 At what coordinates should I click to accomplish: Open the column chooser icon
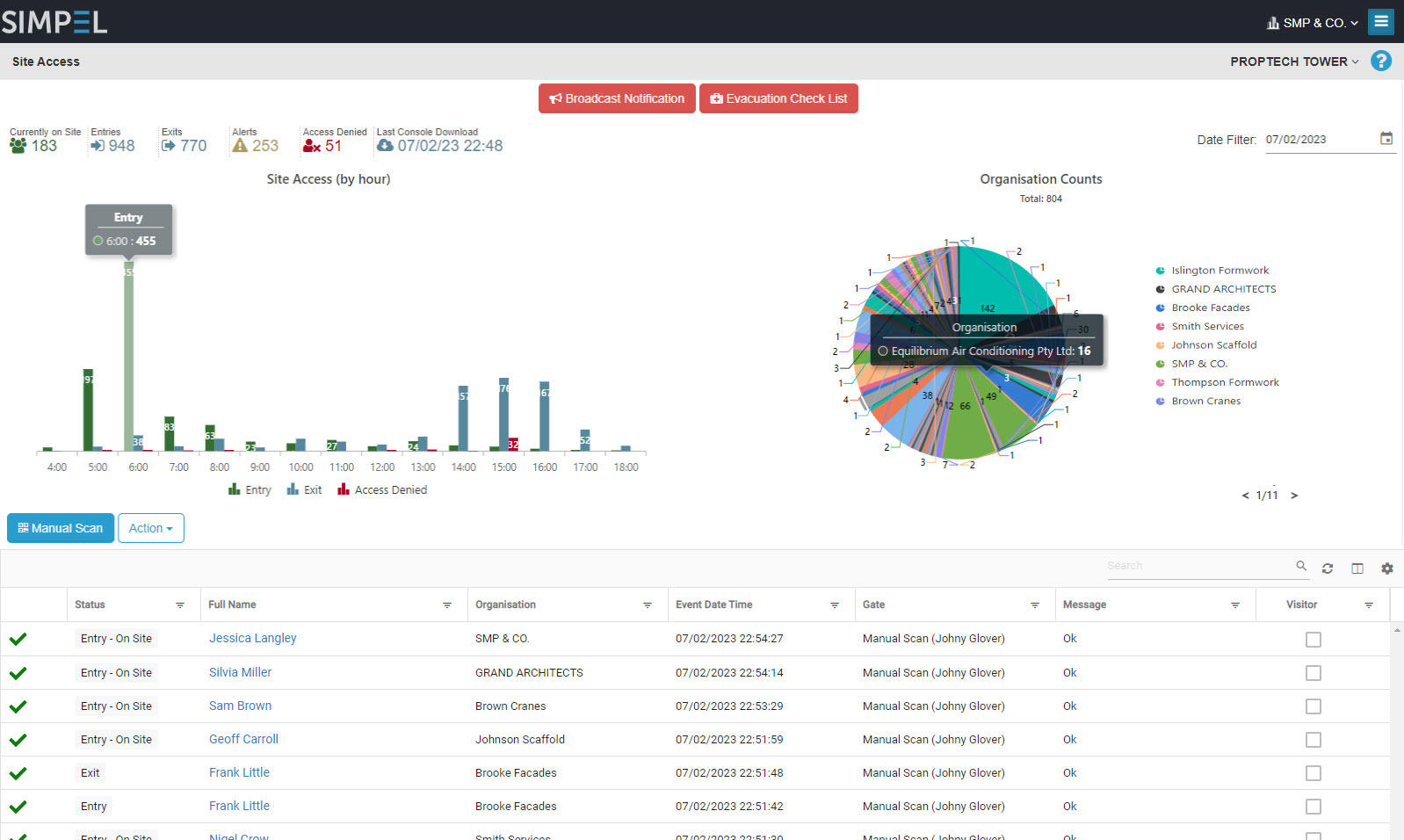click(x=1357, y=568)
